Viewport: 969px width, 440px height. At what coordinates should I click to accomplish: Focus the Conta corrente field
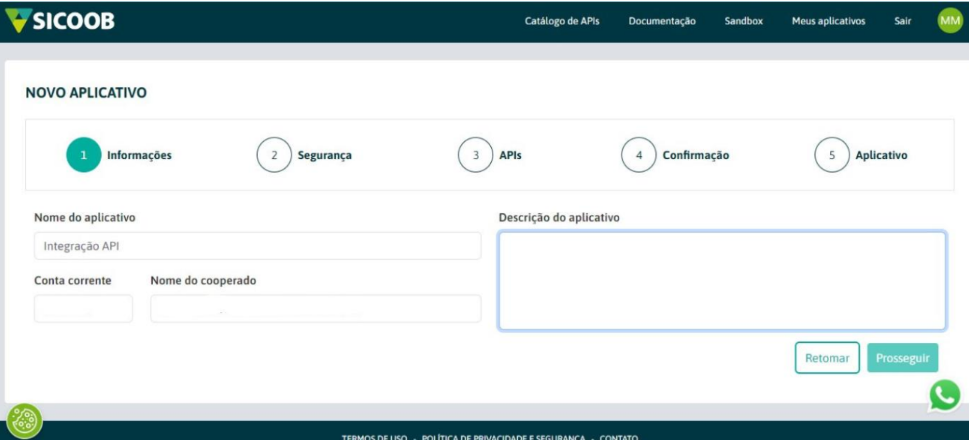(83, 308)
